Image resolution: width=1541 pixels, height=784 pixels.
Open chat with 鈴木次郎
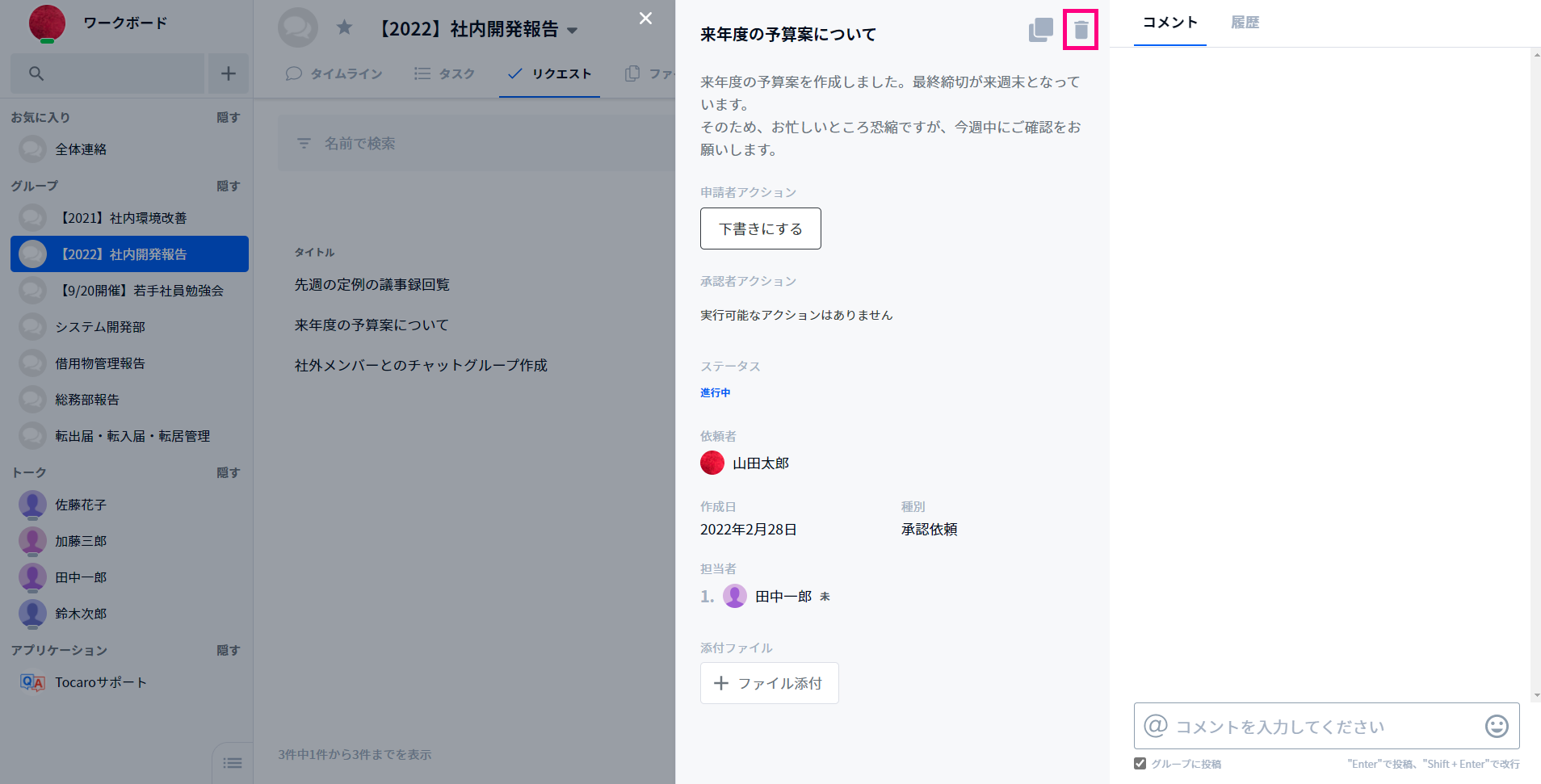129,614
